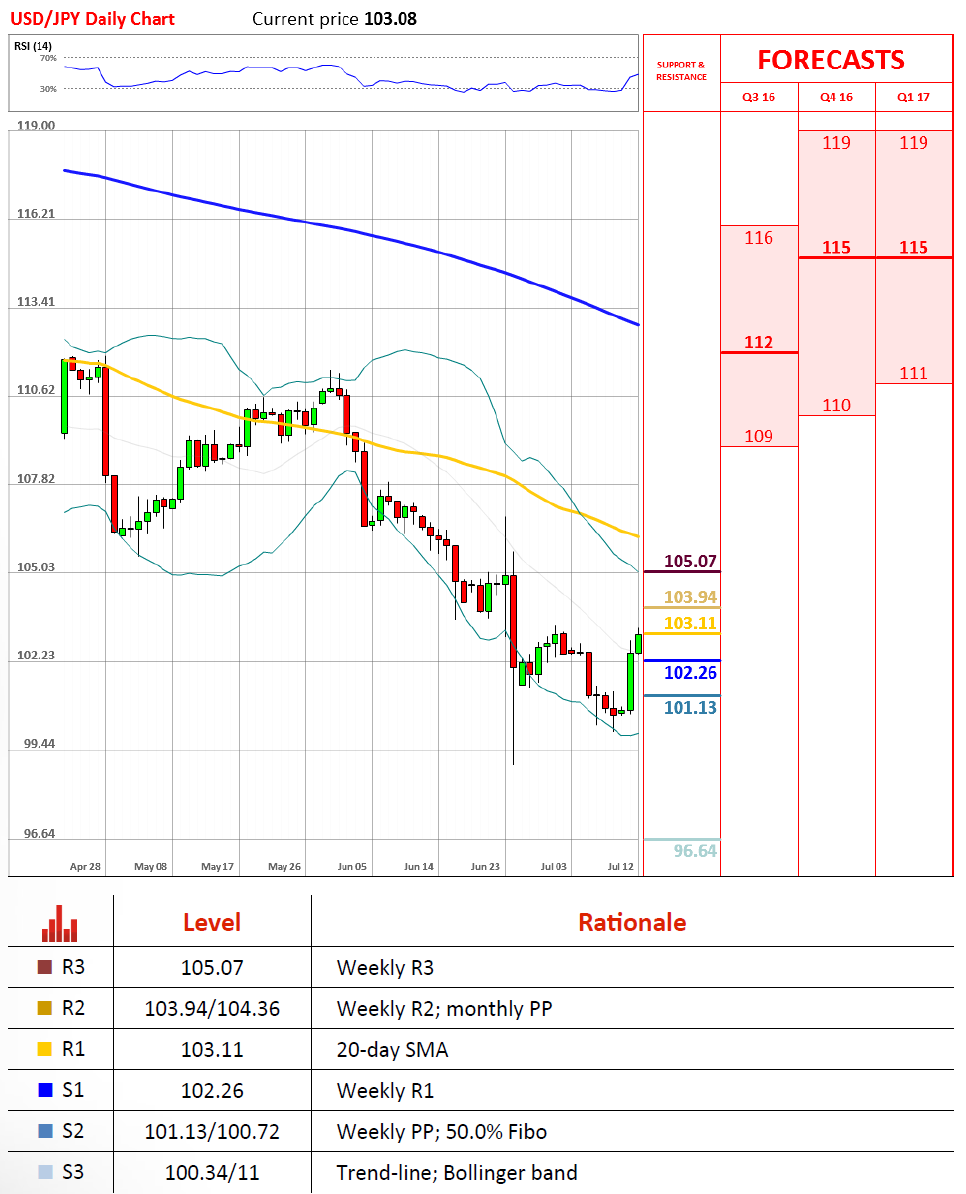The image size is (966, 1194).
Task: Click the May 17 date axis label
Action: pos(217,867)
